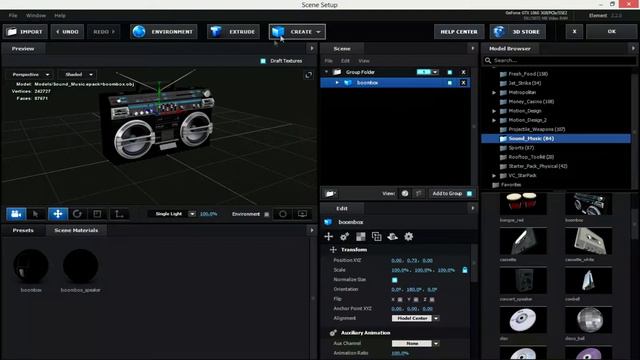Viewport: 640px width, 360px height.
Task: Expand the Motion_Design folder
Action: 494,111
